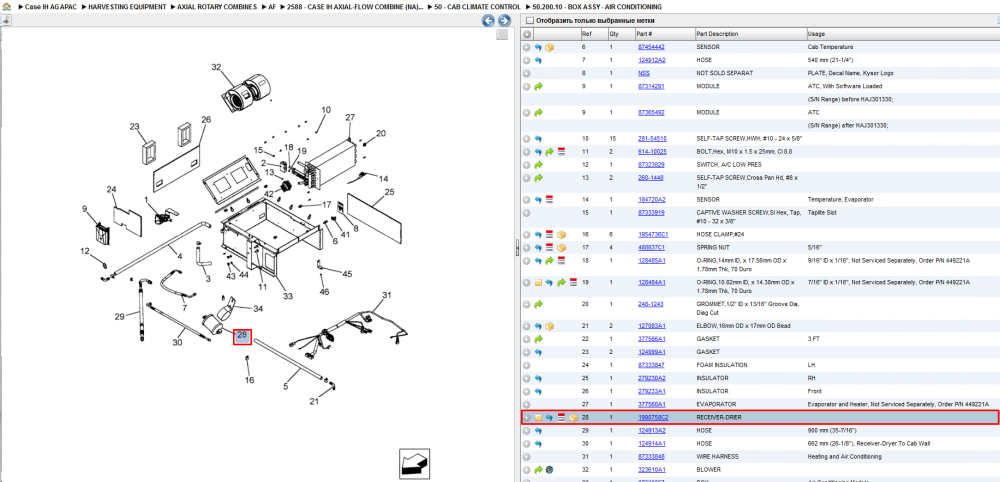Select callout 32 blower in the diagram
Screen dimensions: 1000x482
[x=216, y=67]
